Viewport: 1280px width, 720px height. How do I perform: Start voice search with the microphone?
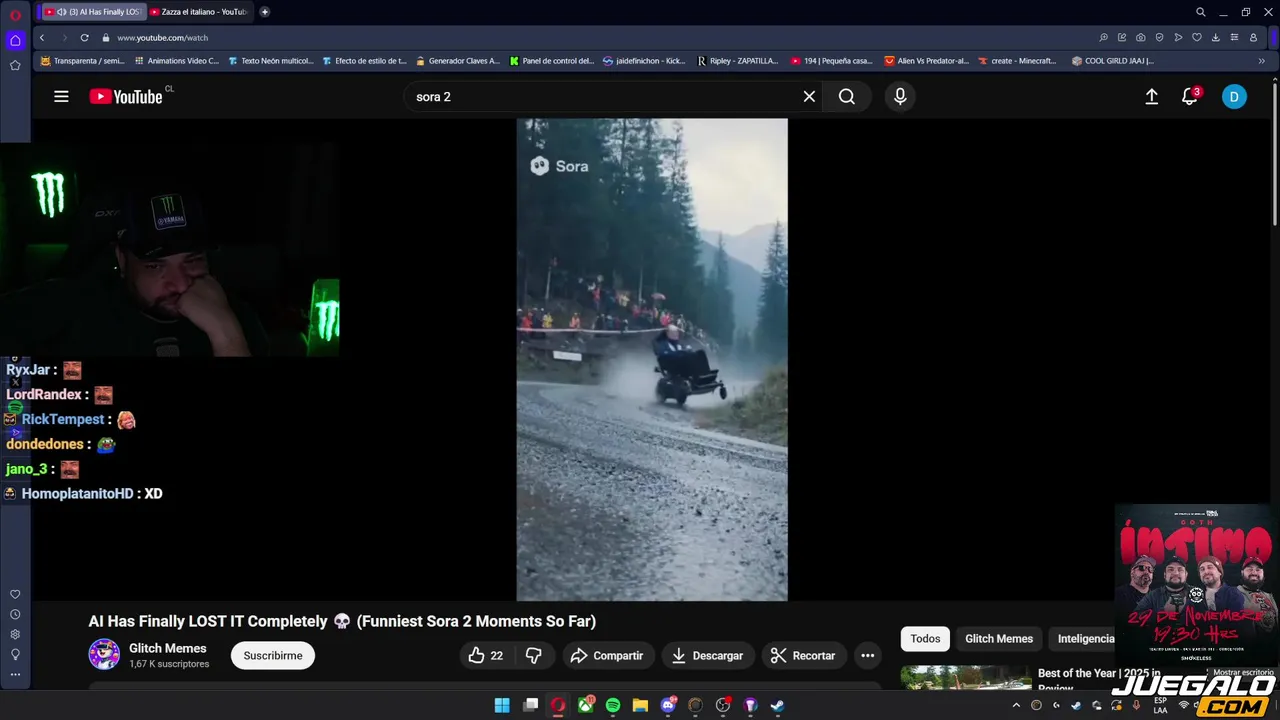pyautogui.click(x=900, y=97)
